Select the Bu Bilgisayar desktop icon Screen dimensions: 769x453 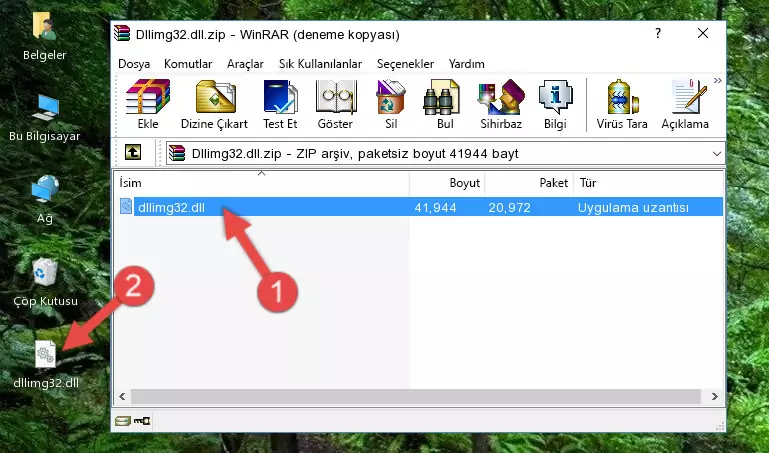pyautogui.click(x=45, y=118)
